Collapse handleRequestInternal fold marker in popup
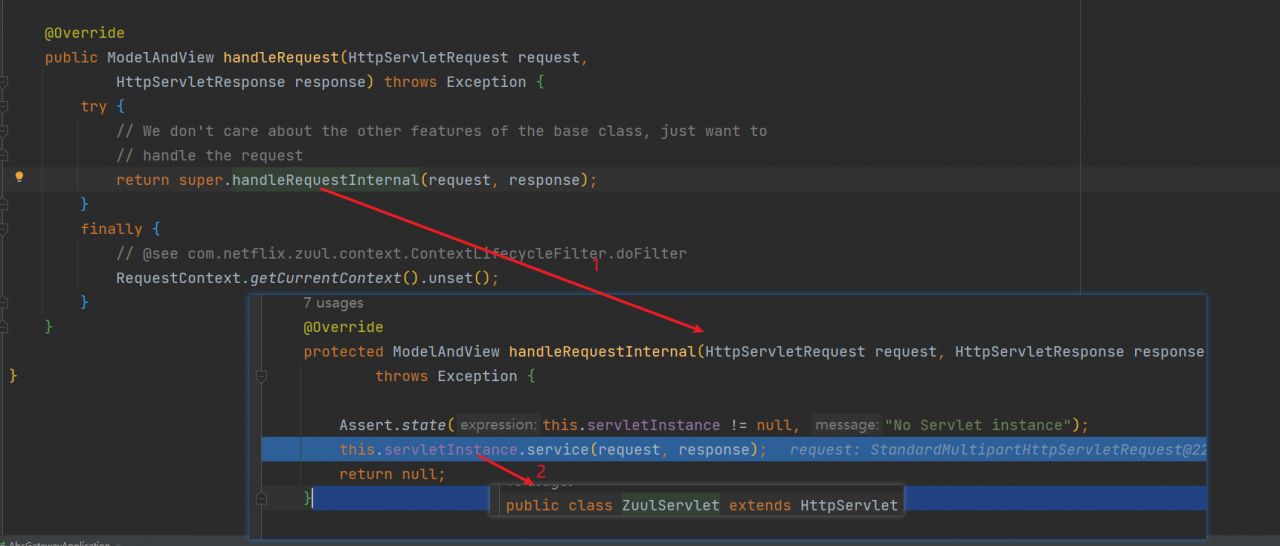Viewport: 1280px width, 546px height. coord(262,376)
